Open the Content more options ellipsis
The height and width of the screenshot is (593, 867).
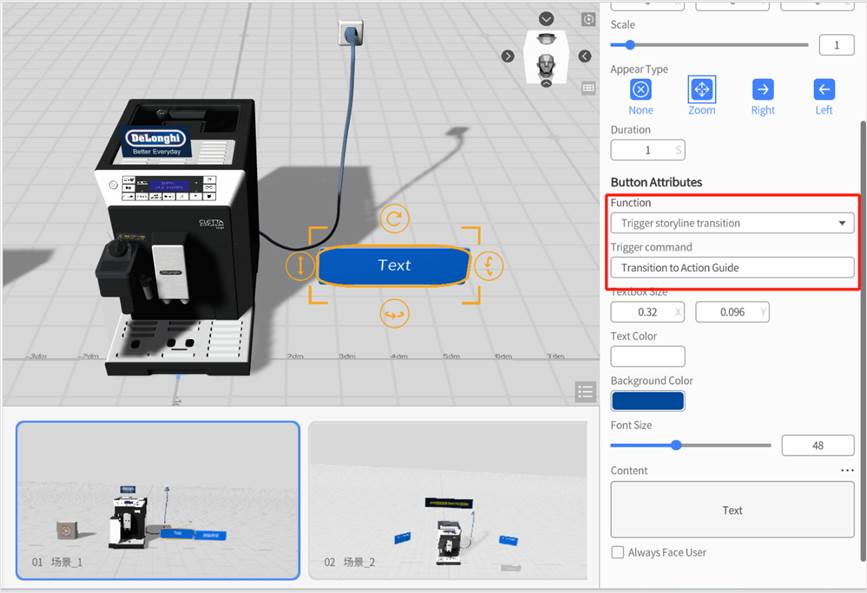[x=847, y=470]
